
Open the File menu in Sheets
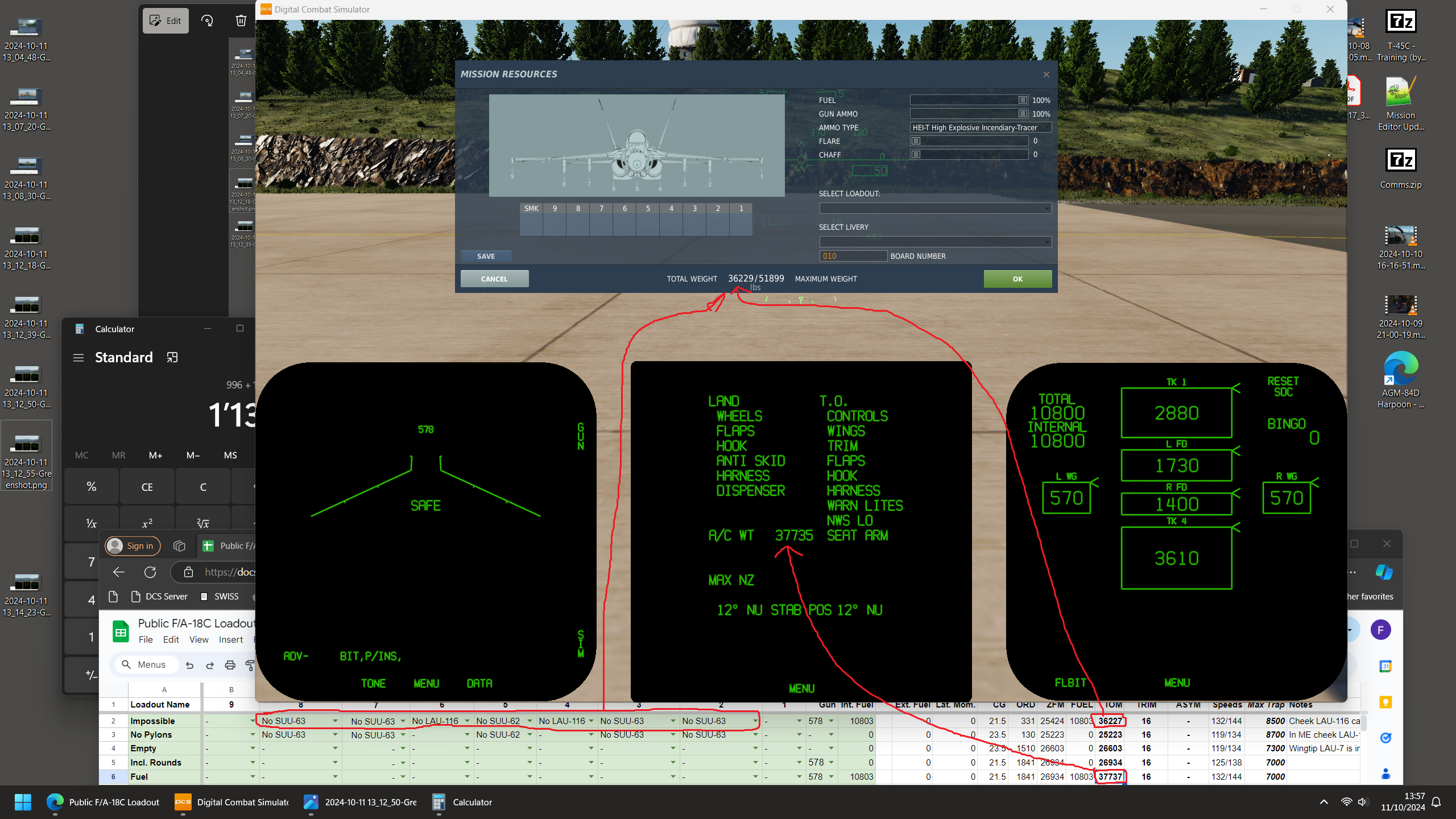click(x=146, y=640)
